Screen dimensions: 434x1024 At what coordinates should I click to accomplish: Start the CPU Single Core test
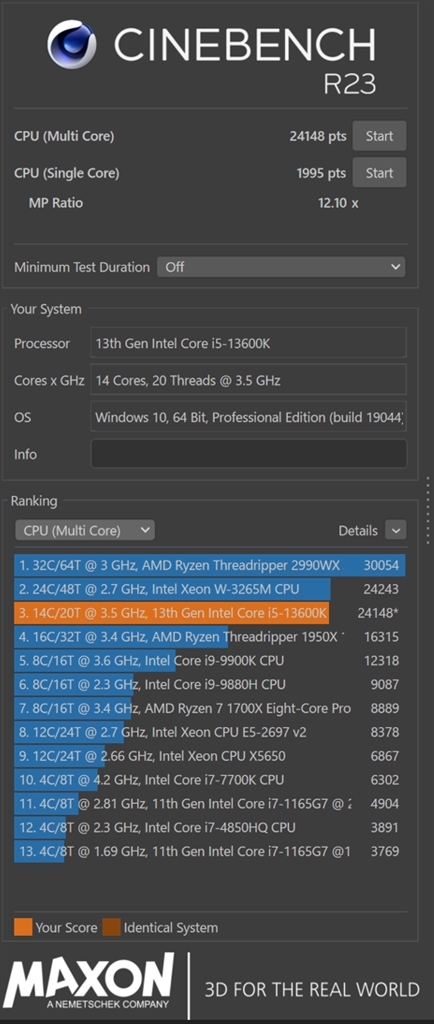point(379,172)
